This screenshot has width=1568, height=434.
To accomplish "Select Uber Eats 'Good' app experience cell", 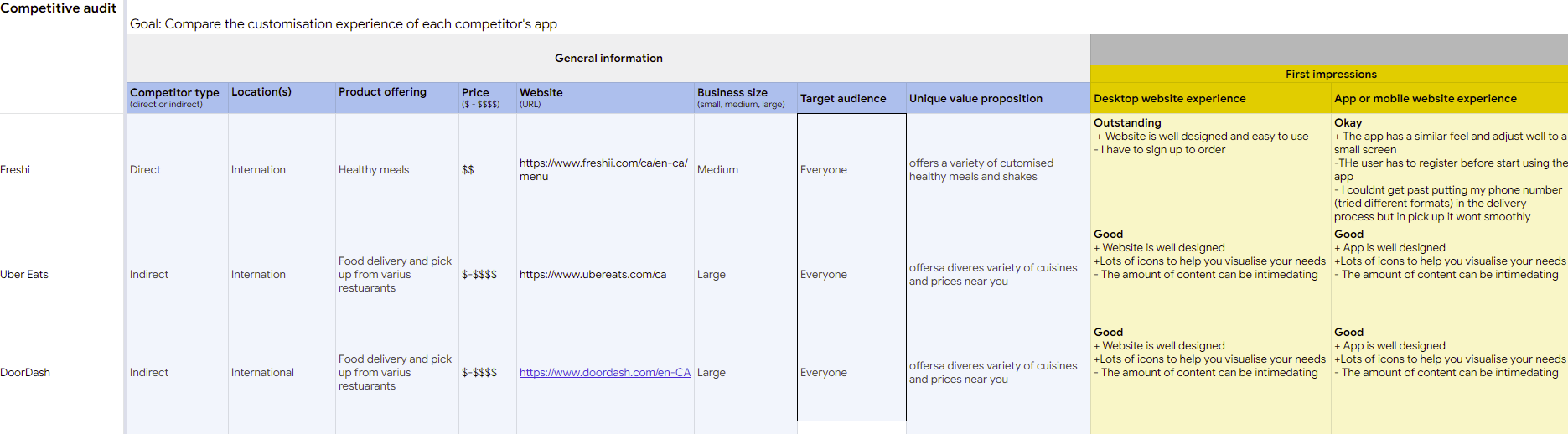I will point(1450,274).
